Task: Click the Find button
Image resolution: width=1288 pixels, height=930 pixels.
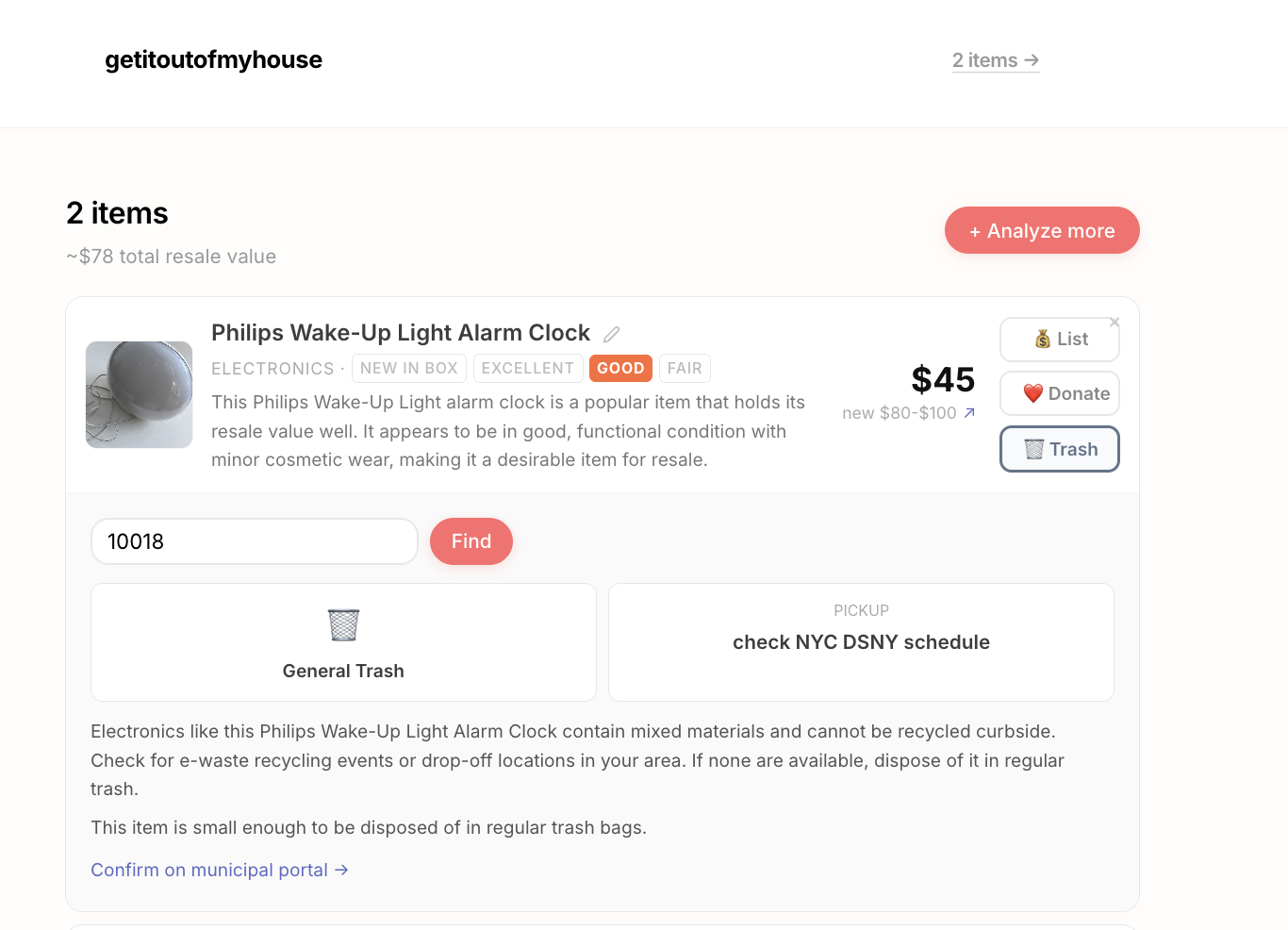Action: [x=471, y=541]
